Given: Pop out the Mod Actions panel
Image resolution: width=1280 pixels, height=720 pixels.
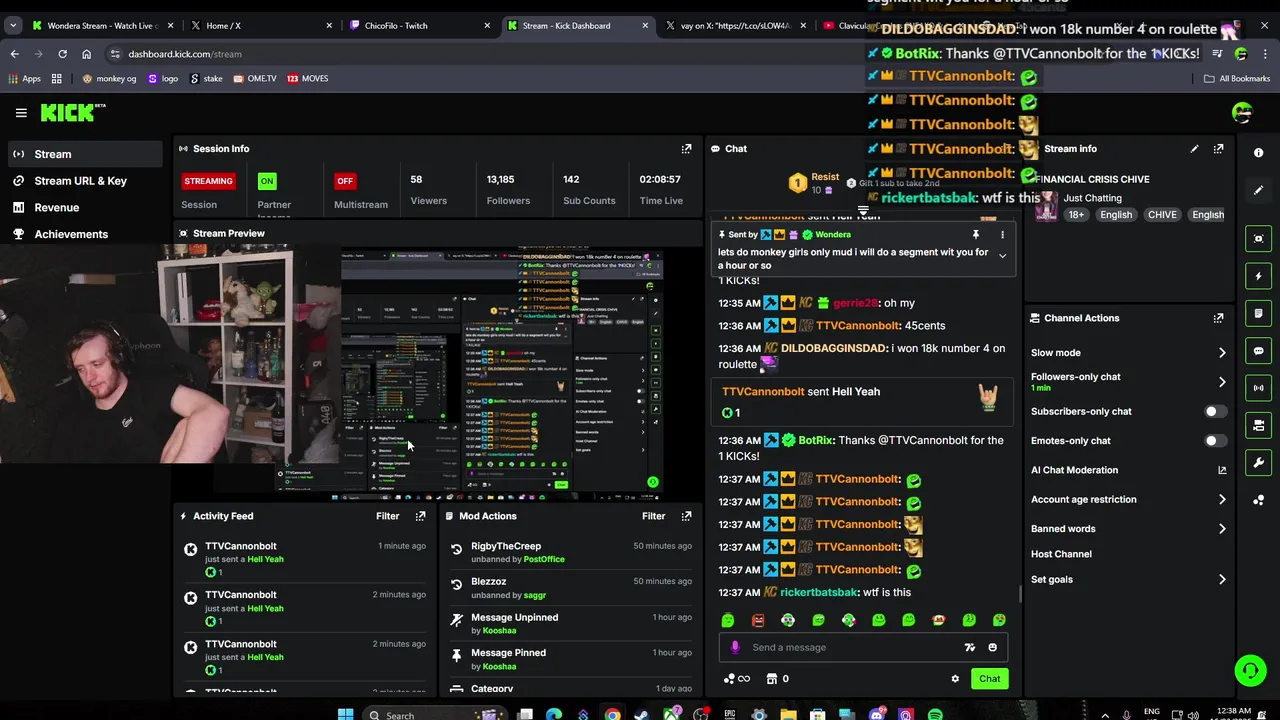Looking at the screenshot, I should click(x=686, y=516).
